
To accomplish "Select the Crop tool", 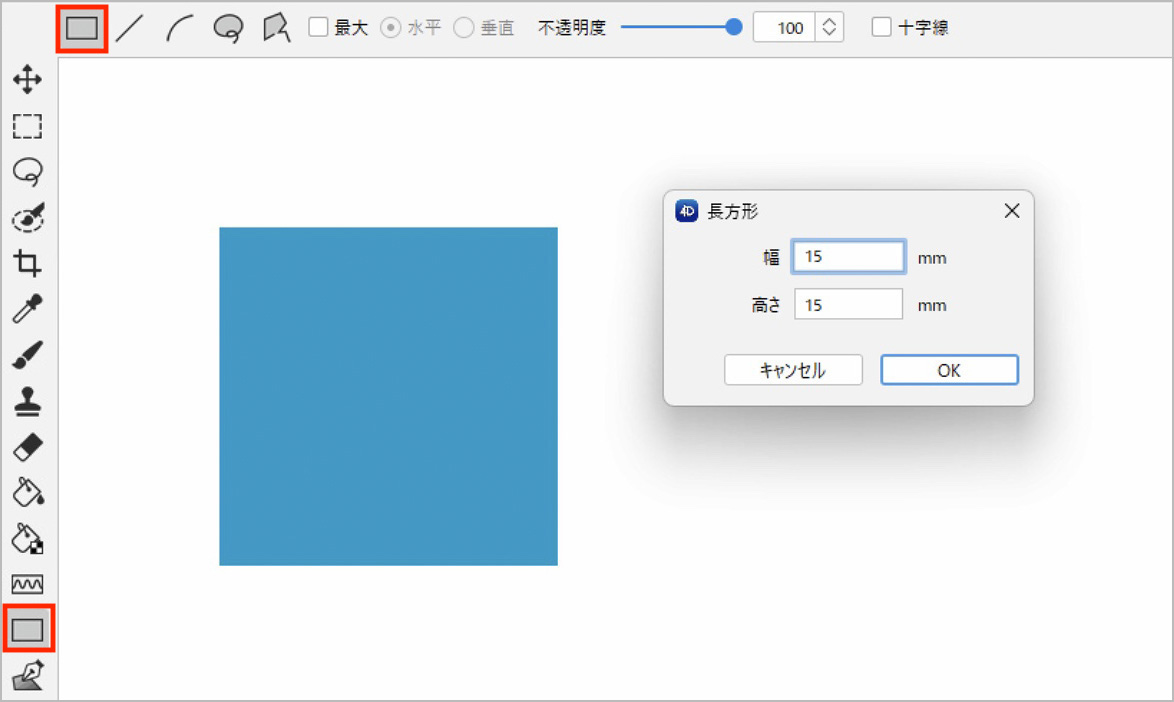I will [x=28, y=263].
